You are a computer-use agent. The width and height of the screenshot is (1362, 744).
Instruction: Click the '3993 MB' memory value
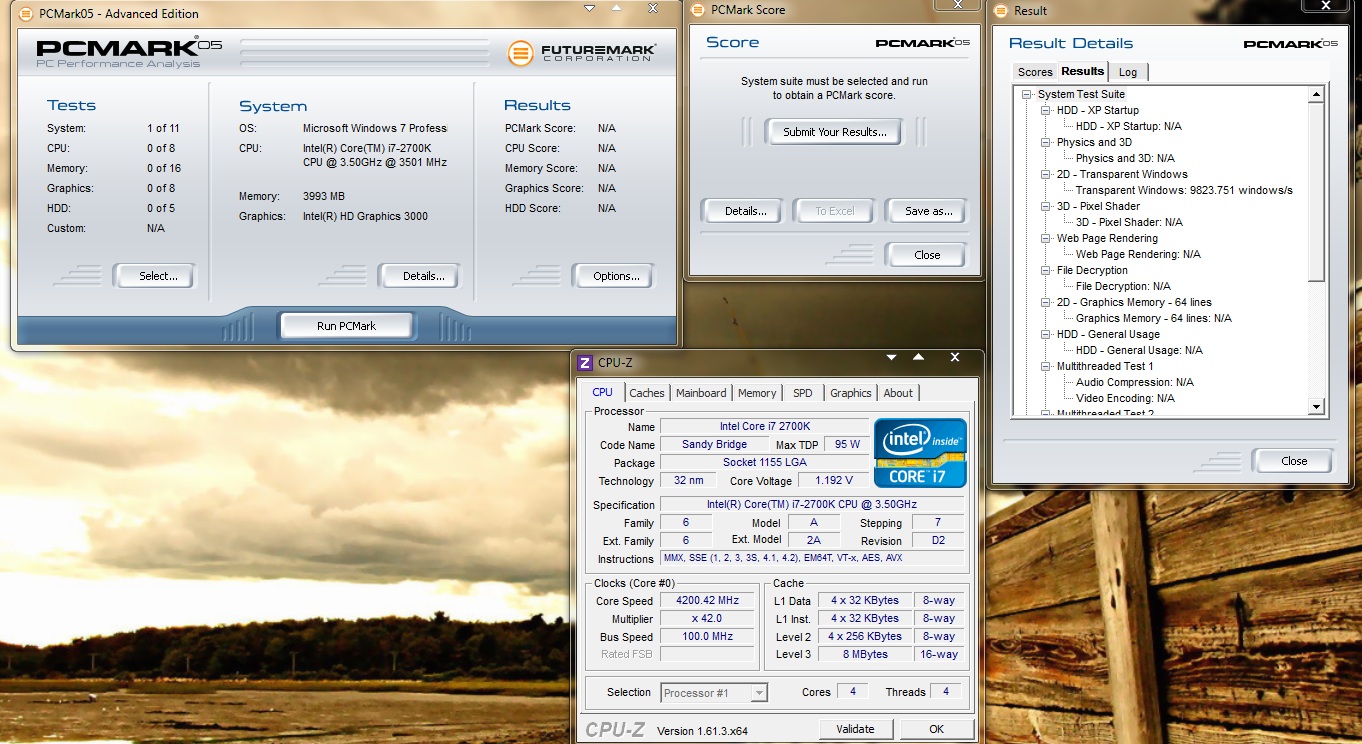323,196
